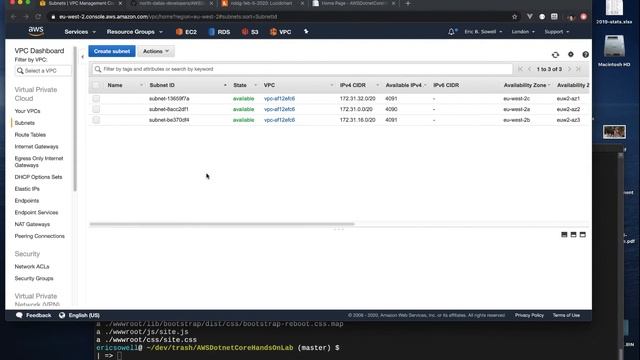The height and width of the screenshot is (360, 640).
Task: Open Peering Connections in sidebar
Action: click(x=40, y=236)
